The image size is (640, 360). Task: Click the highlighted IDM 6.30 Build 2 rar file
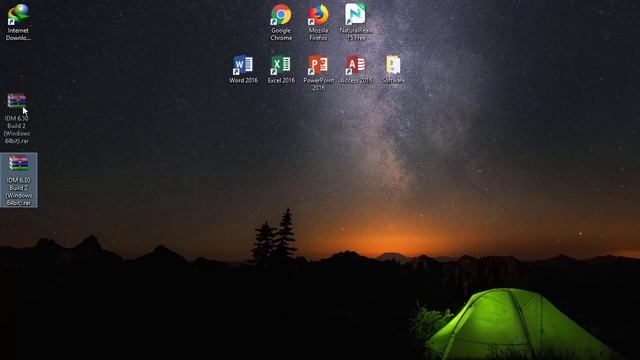pos(19,180)
